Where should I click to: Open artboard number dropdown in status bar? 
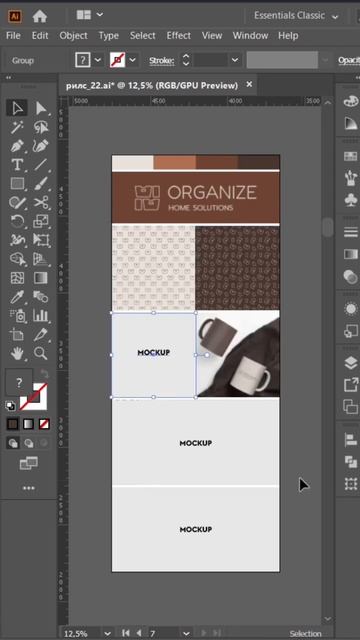[x=186, y=634]
